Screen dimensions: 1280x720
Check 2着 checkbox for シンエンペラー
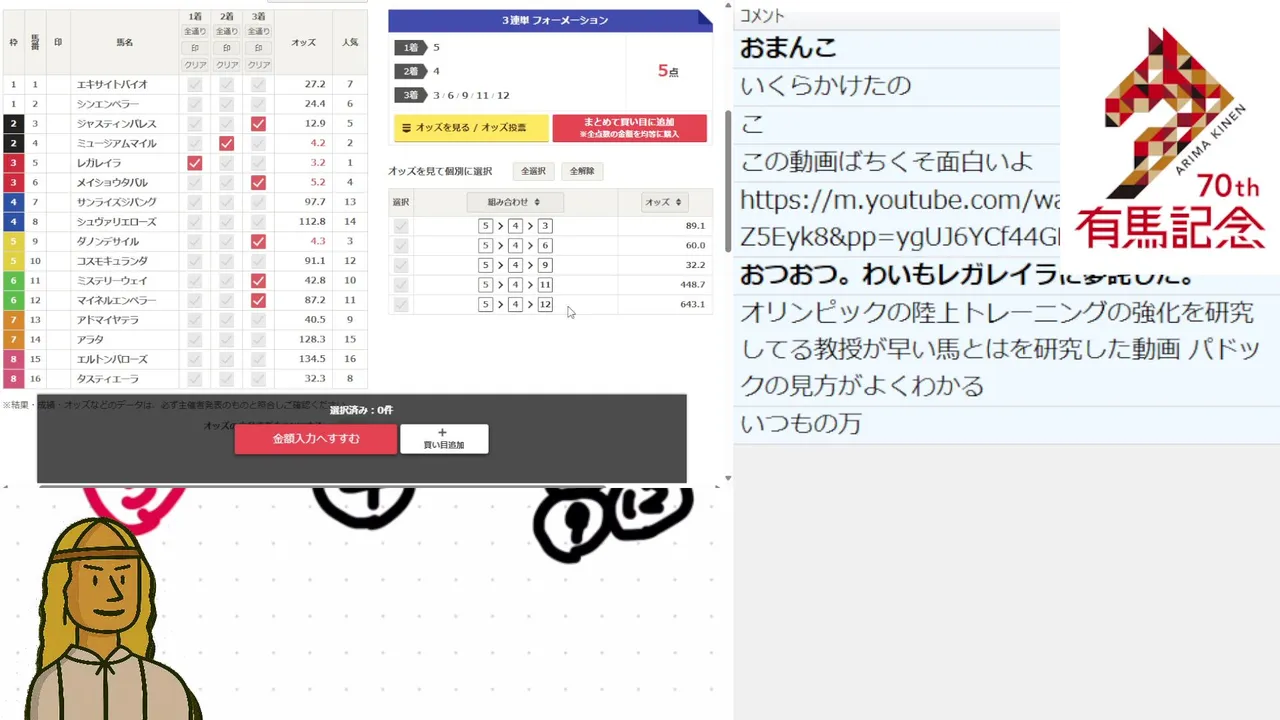click(227, 104)
